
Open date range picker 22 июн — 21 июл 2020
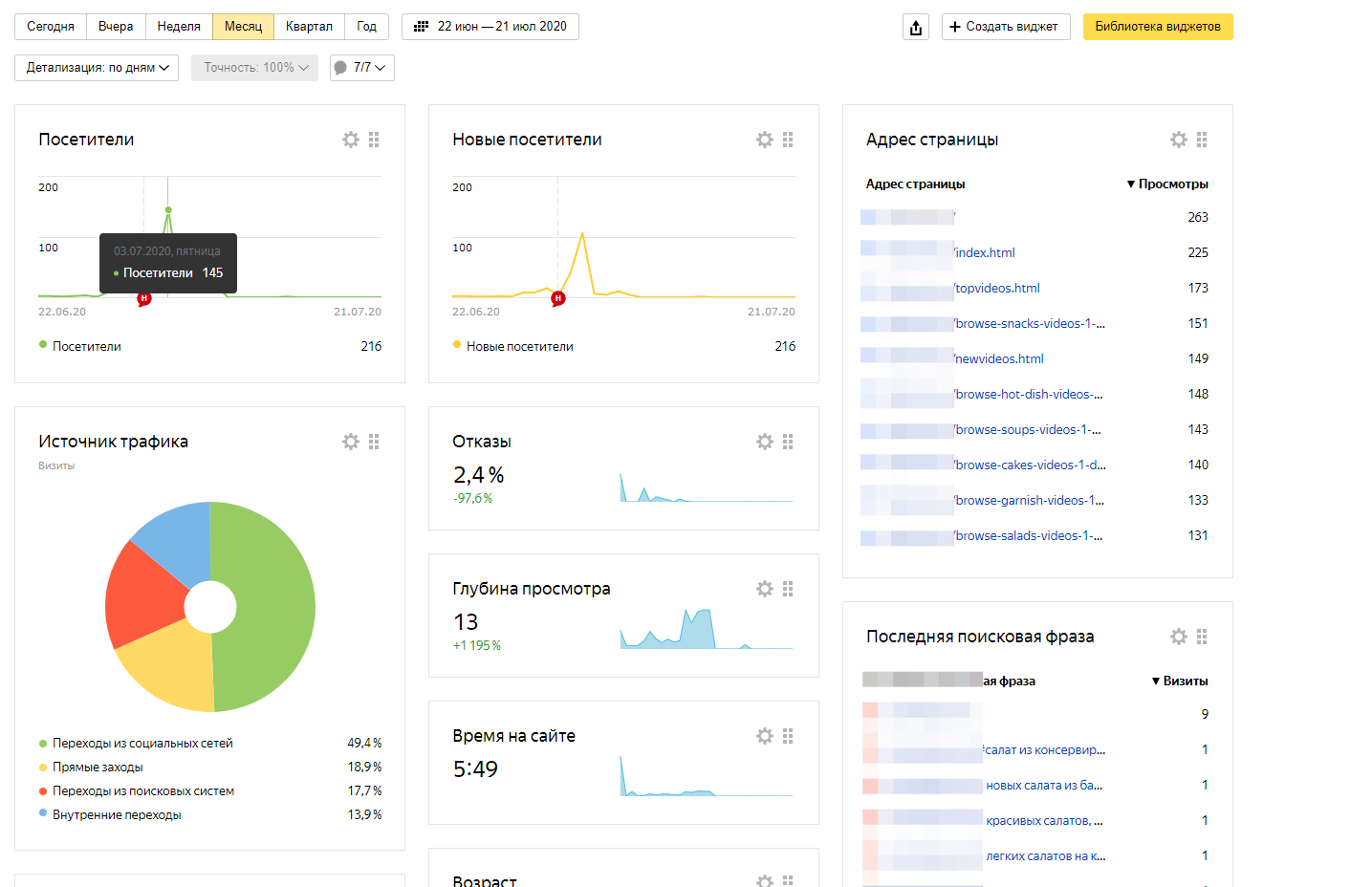pos(490,27)
